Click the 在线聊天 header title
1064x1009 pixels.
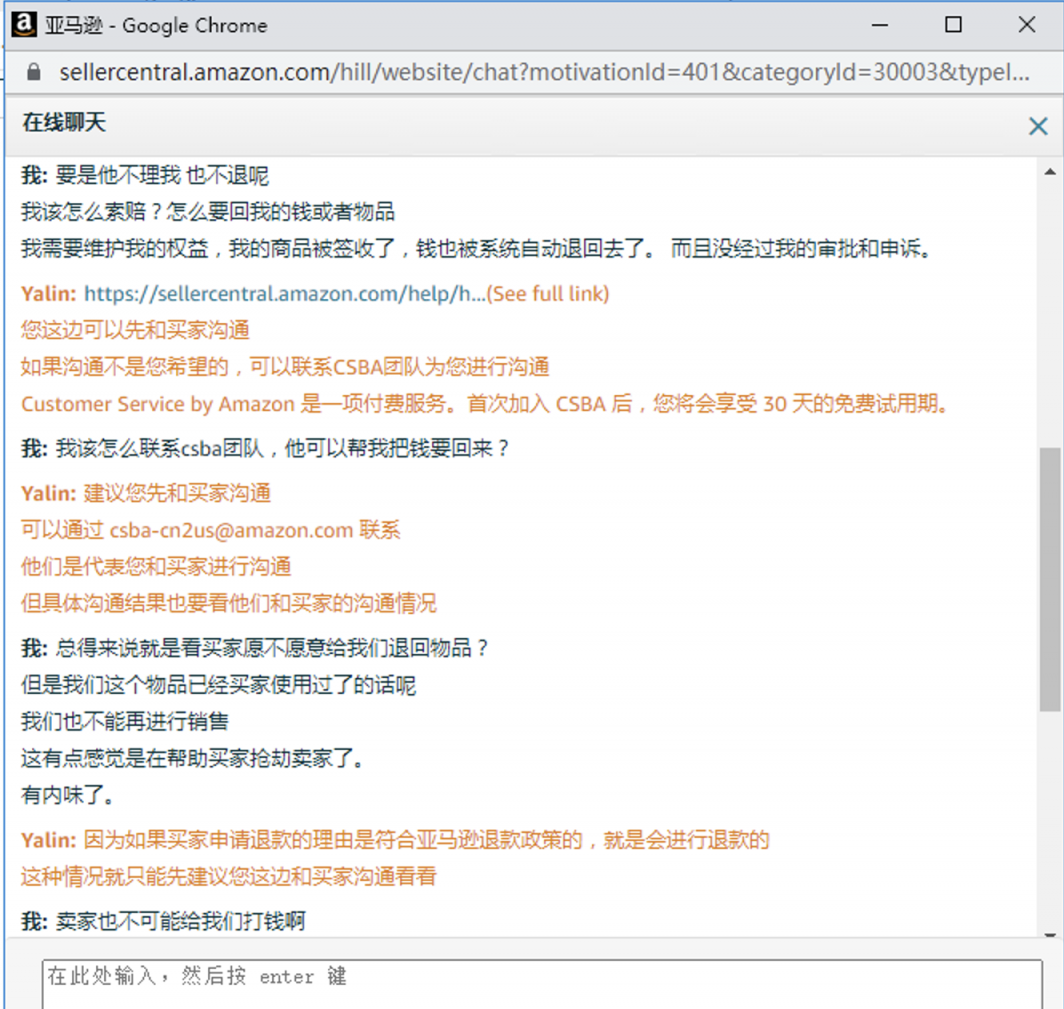click(x=64, y=123)
